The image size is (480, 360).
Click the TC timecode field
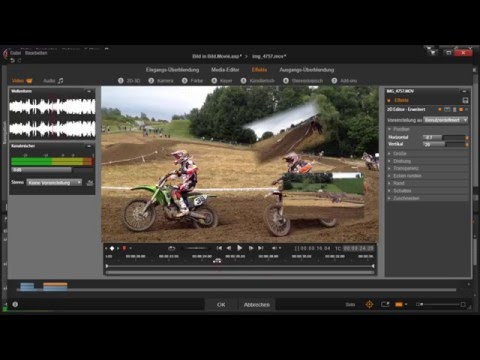359,248
